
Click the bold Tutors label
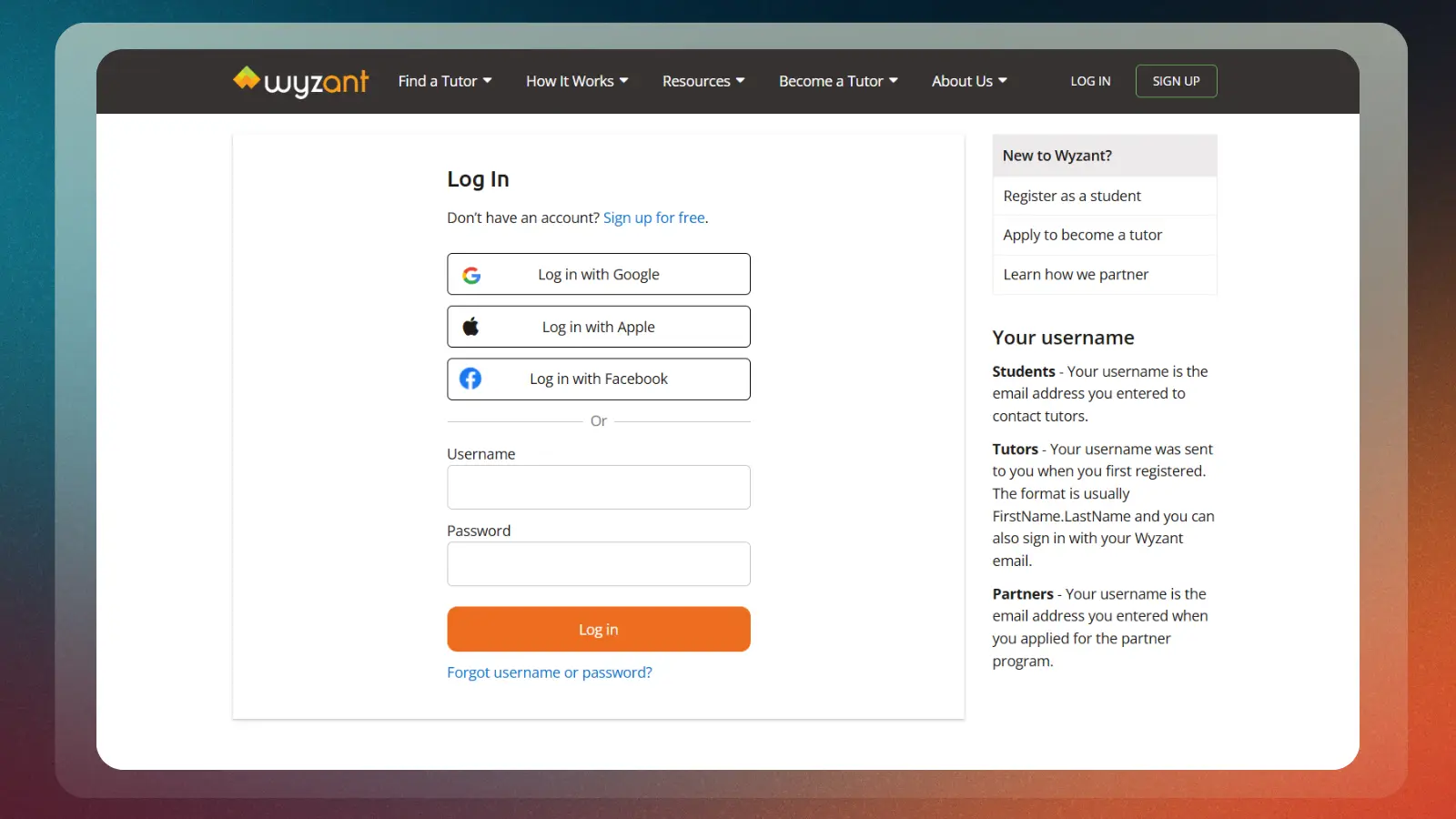tap(1015, 449)
